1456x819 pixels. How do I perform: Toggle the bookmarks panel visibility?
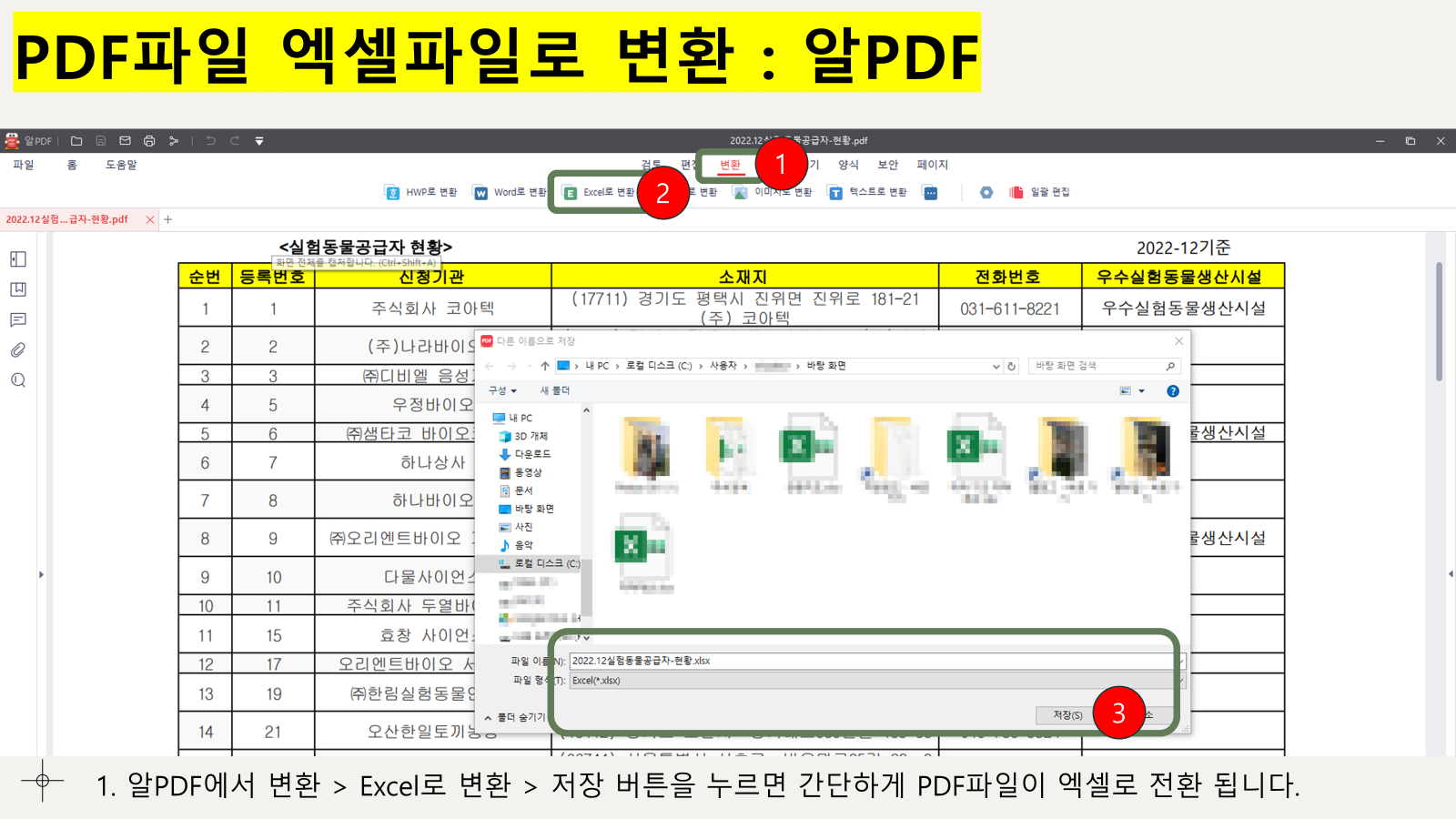(18, 289)
